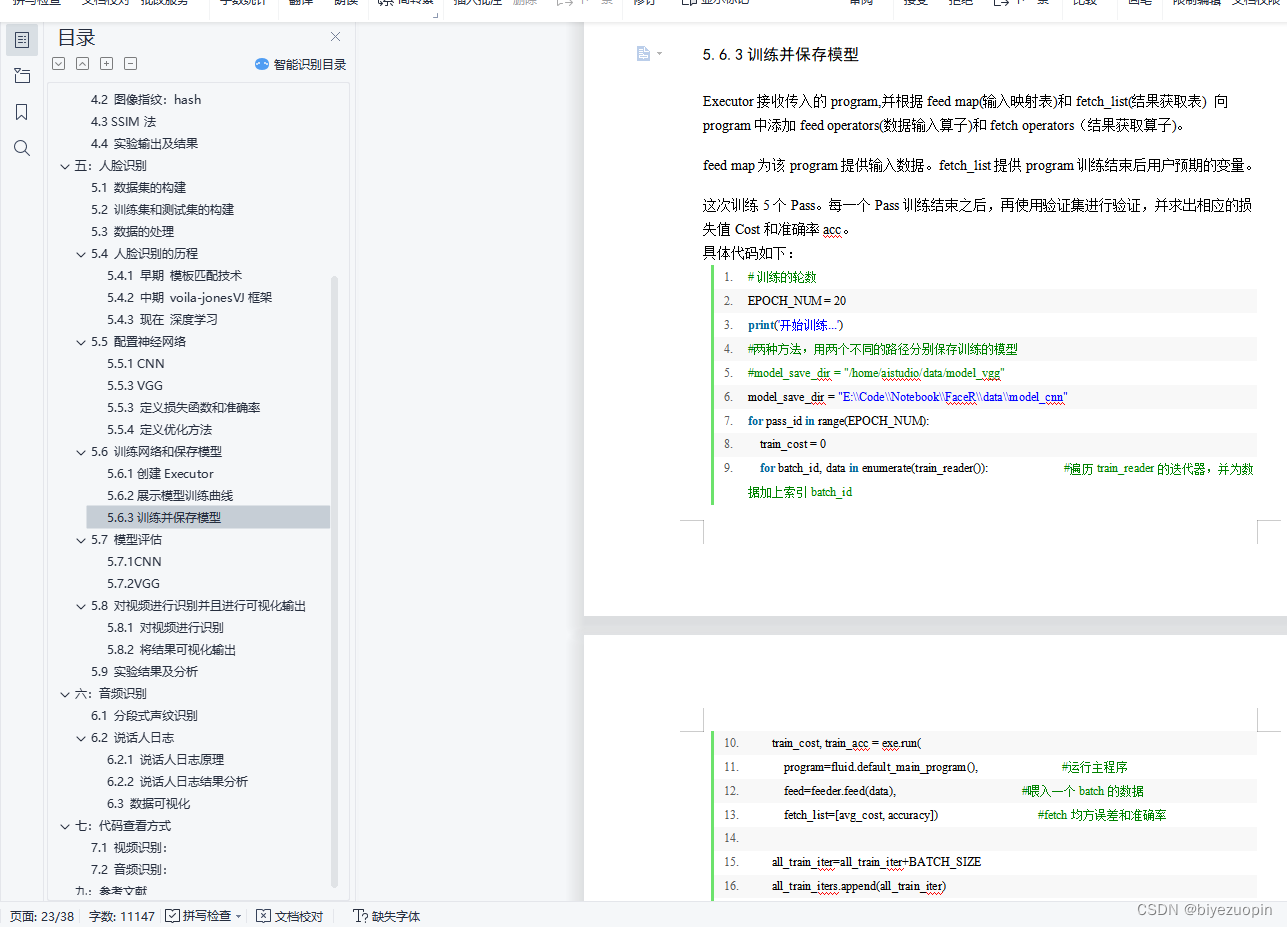Click the plus box icon in outline toolbar
This screenshot has height=927, width=1287.
click(107, 64)
